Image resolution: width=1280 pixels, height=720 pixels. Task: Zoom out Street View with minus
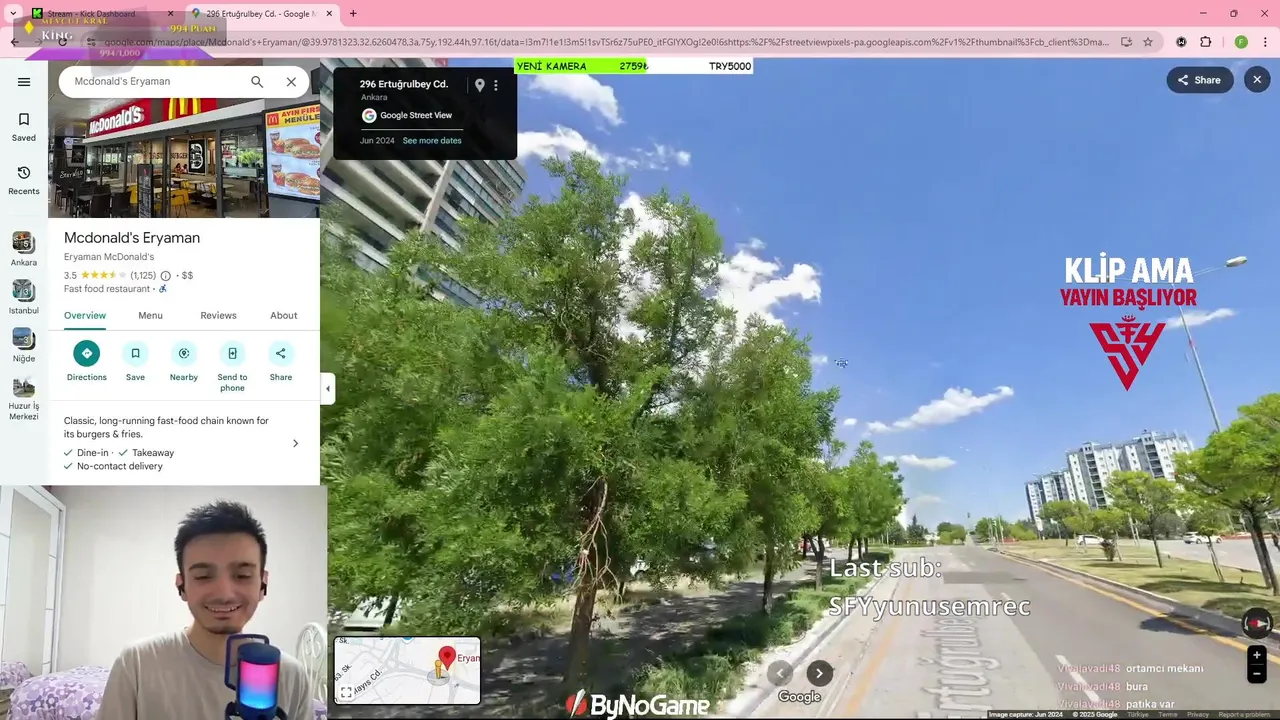1257,674
